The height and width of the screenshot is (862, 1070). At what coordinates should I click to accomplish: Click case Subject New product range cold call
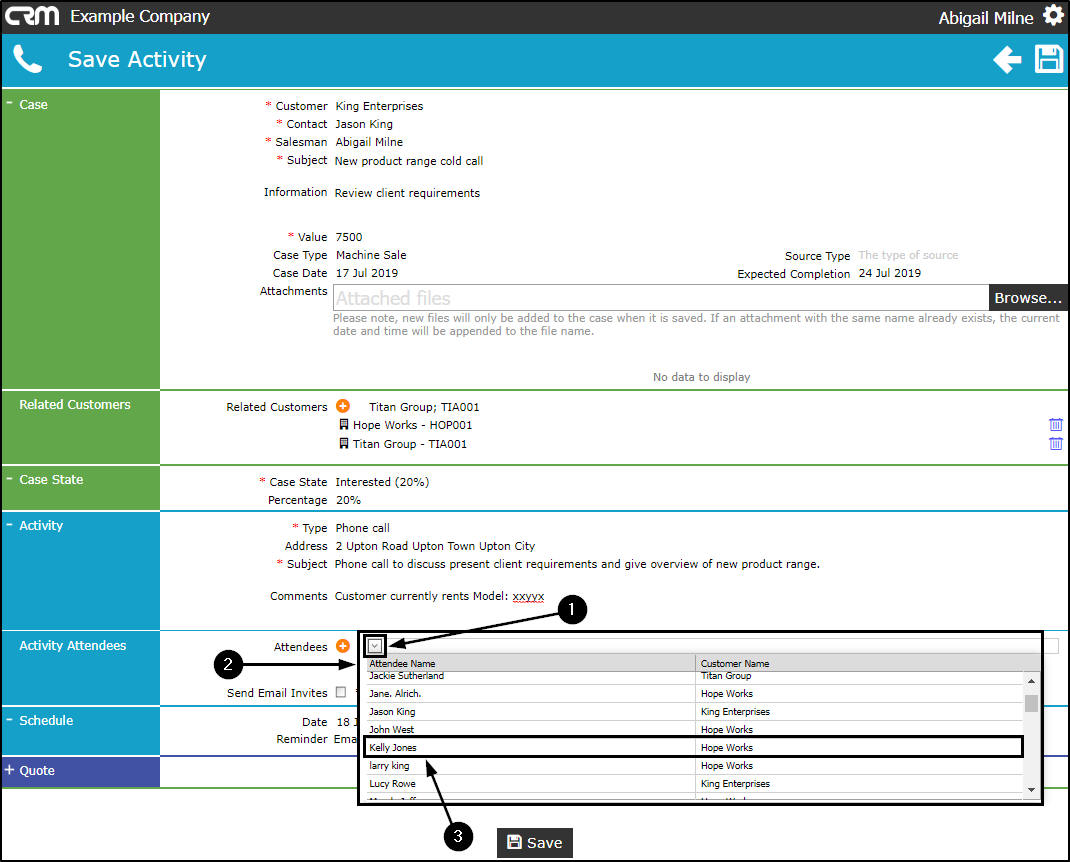[x=408, y=161]
